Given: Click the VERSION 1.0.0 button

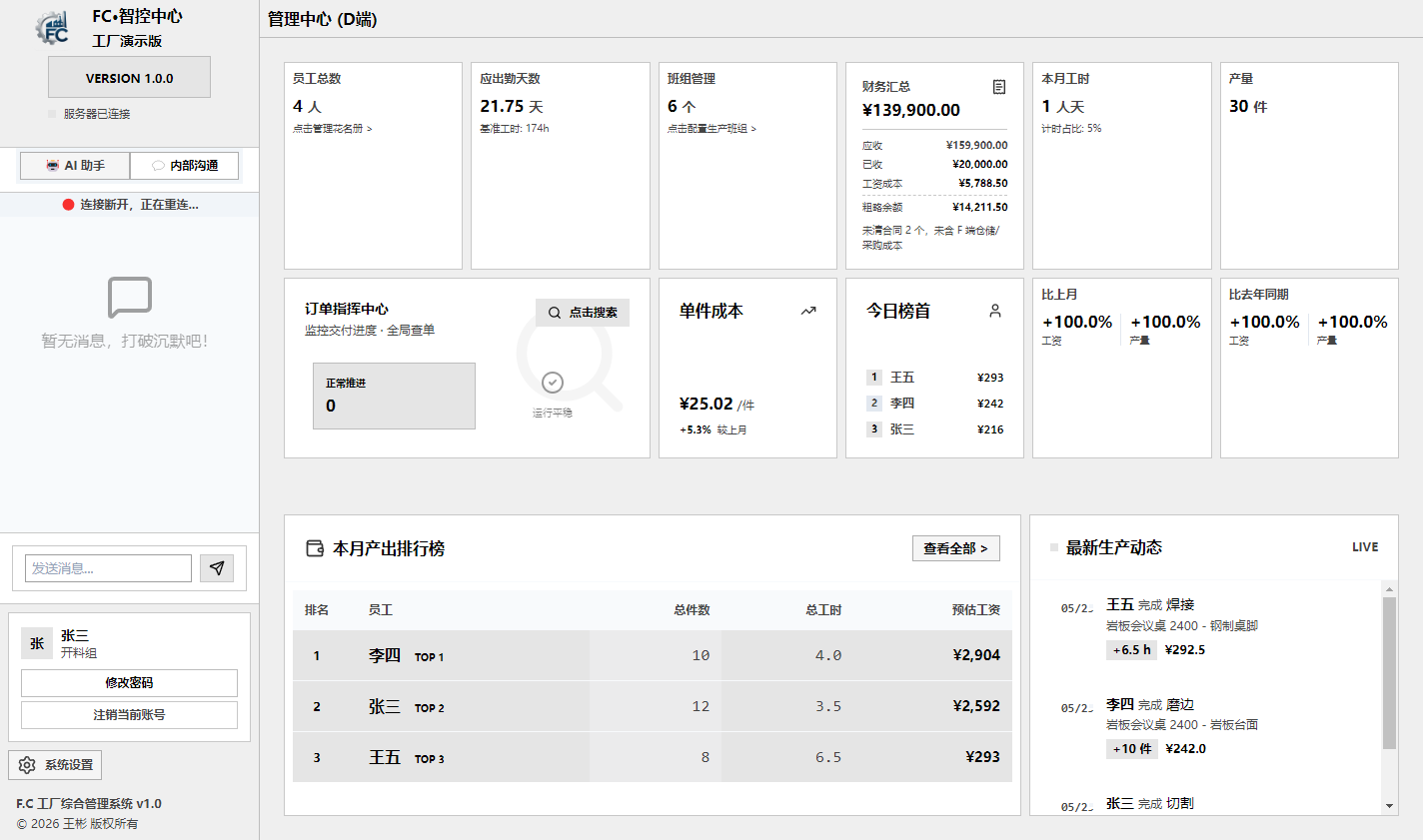Looking at the screenshot, I should click(x=129, y=77).
